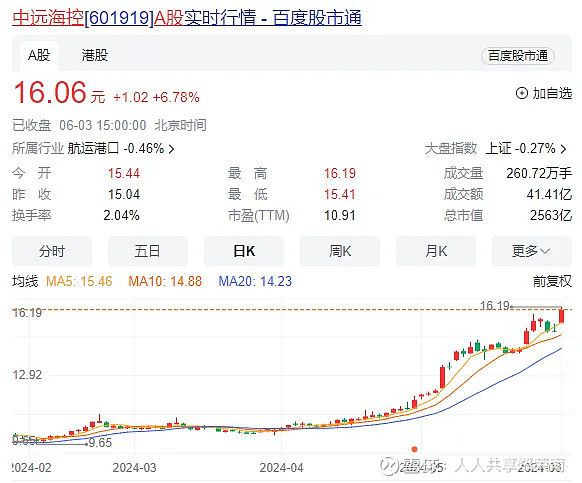
Task: Select the 月K chart tab
Action: coord(436,251)
